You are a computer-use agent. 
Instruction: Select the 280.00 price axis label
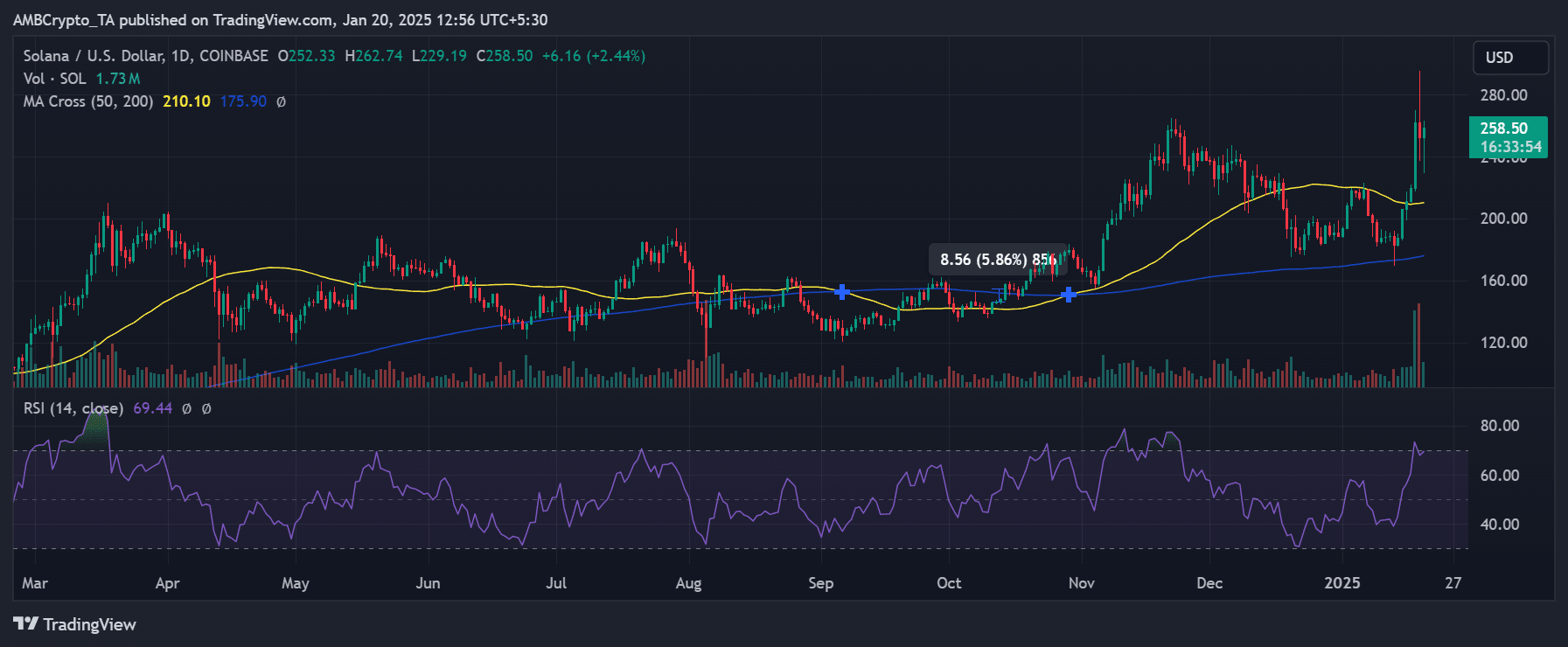(1503, 95)
